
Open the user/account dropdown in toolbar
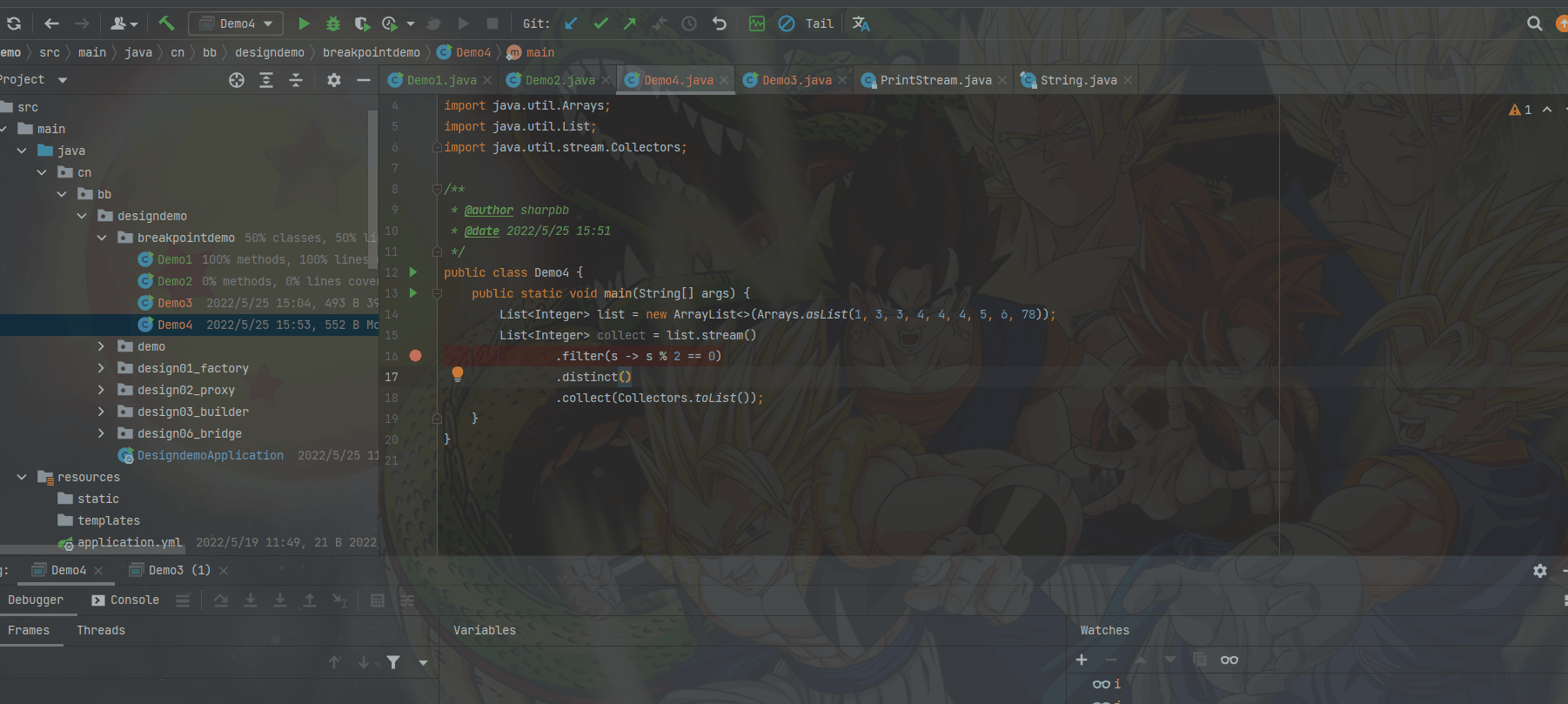pos(124,23)
